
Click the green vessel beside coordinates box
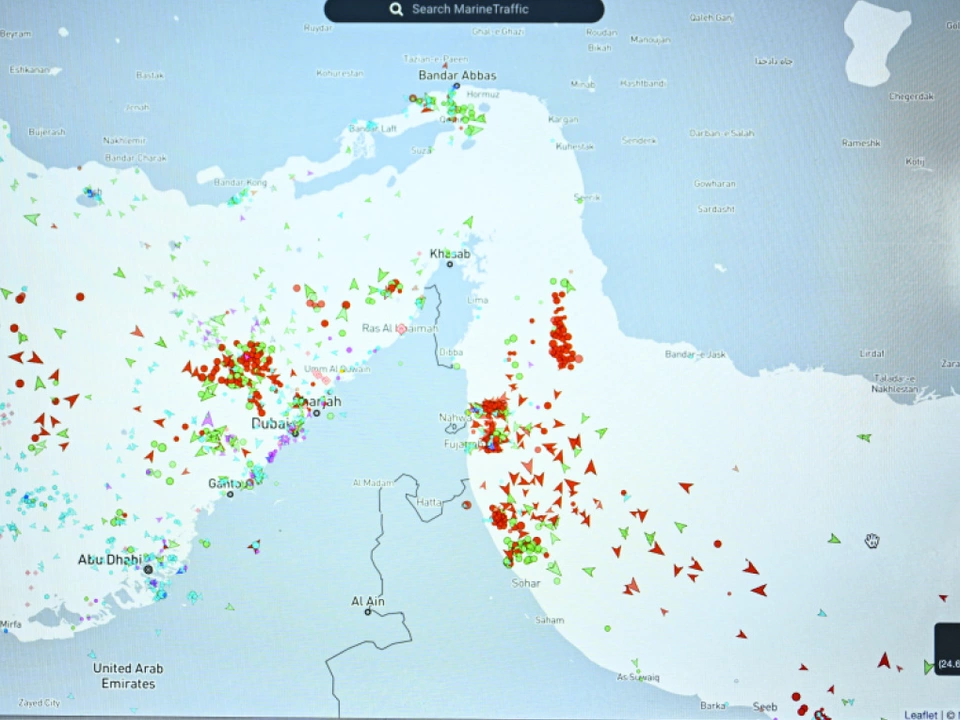point(929,666)
